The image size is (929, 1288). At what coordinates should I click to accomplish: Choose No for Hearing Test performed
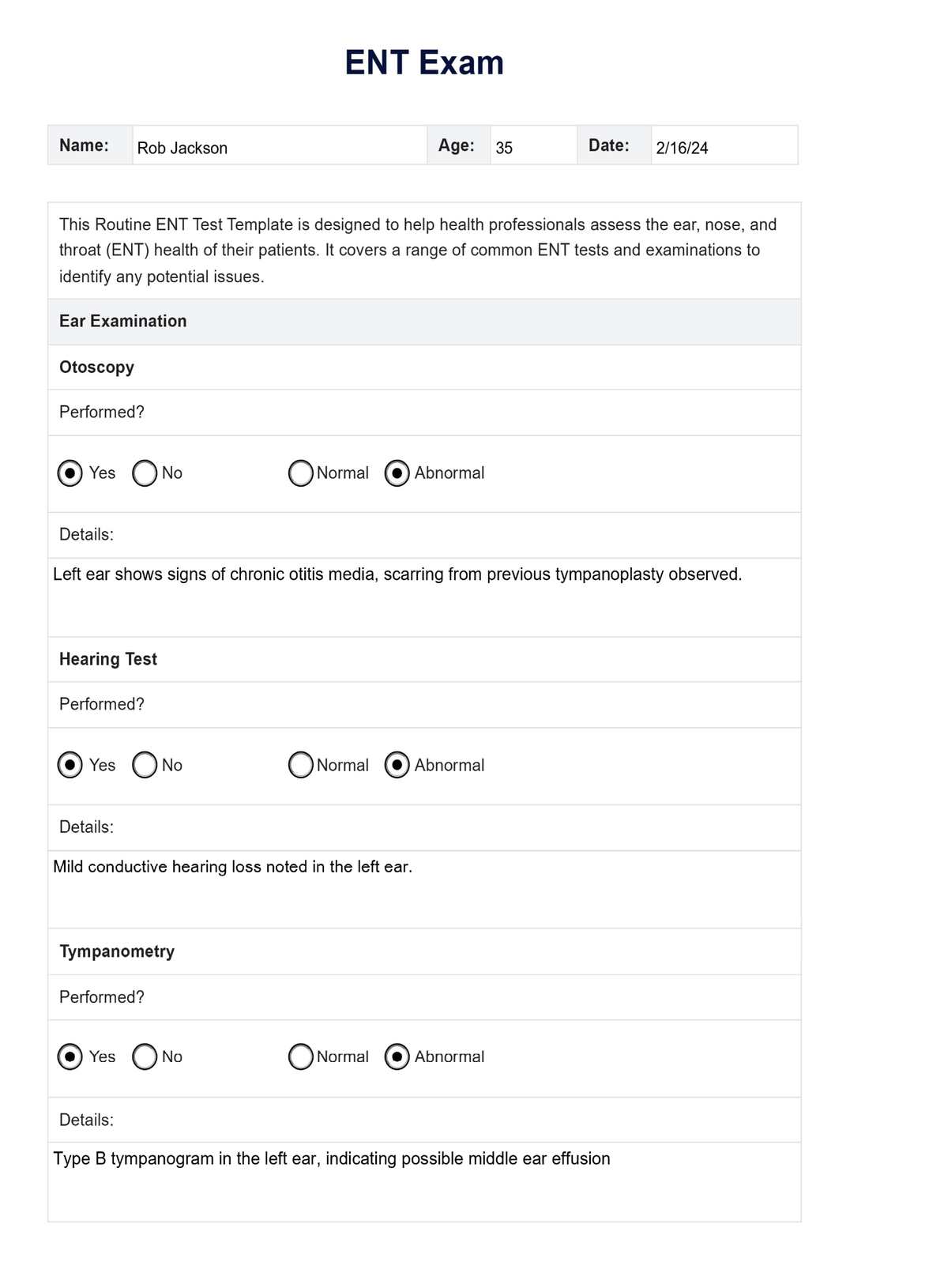[145, 765]
